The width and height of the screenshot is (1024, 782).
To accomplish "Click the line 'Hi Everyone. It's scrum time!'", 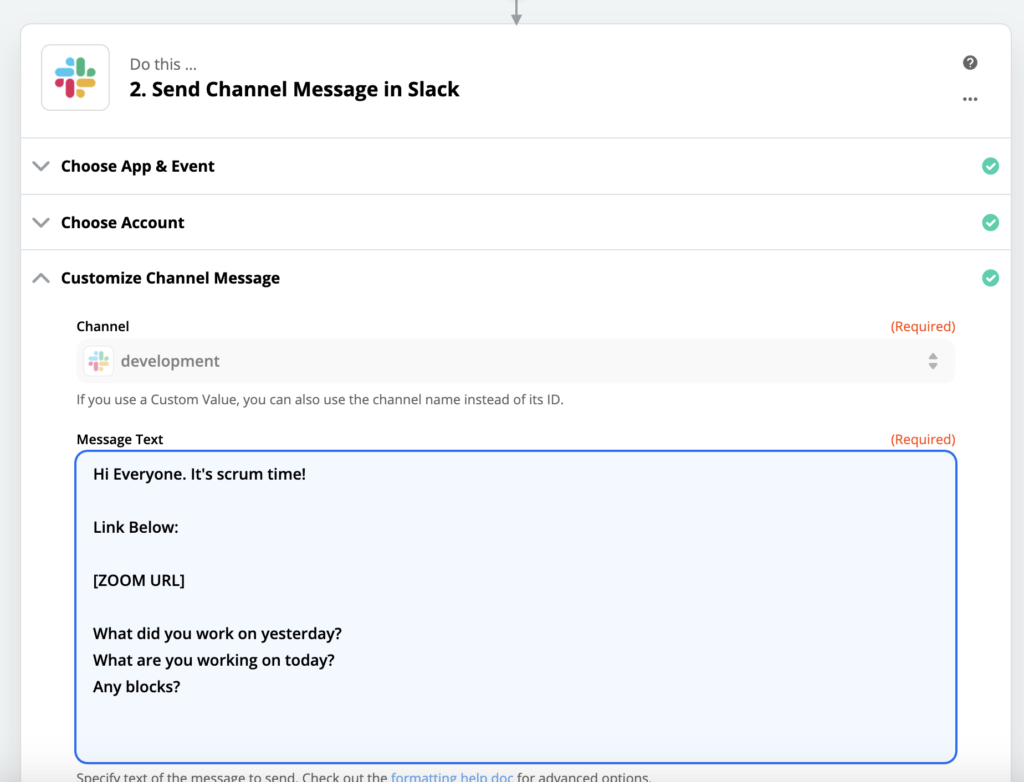I will 199,474.
